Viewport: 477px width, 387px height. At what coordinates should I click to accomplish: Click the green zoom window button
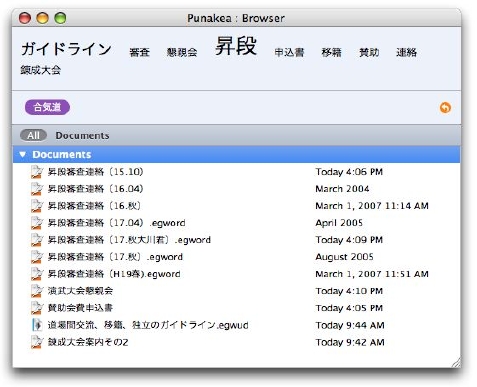point(60,18)
